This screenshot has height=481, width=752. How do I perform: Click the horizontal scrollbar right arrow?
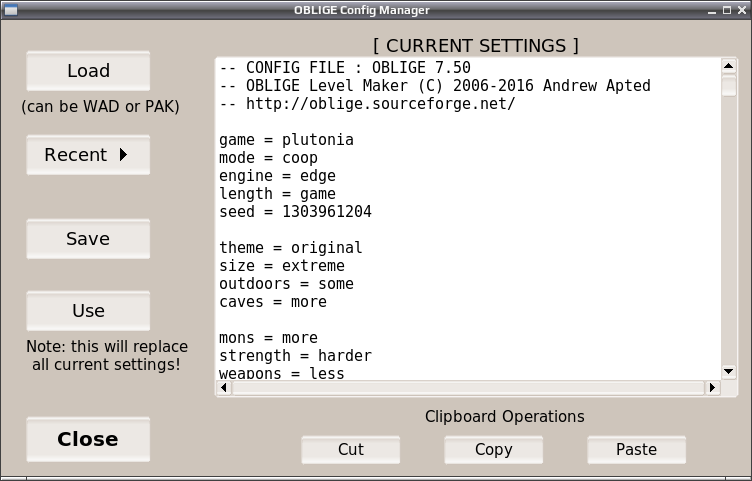(x=712, y=387)
